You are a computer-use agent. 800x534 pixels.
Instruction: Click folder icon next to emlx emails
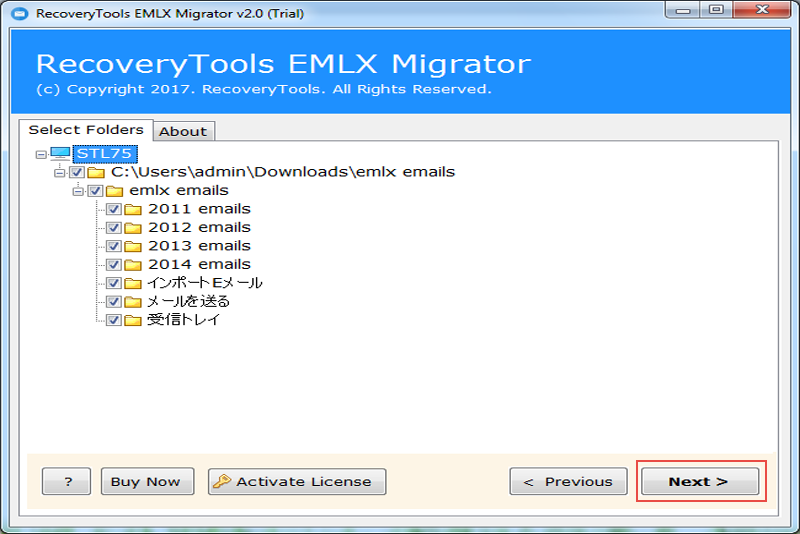coord(114,191)
